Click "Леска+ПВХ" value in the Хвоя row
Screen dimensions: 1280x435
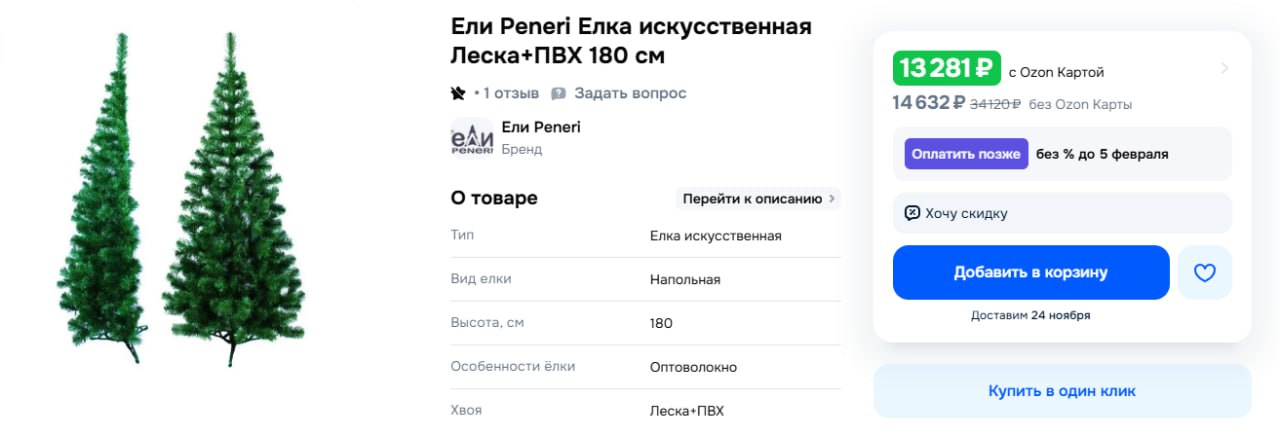point(686,411)
